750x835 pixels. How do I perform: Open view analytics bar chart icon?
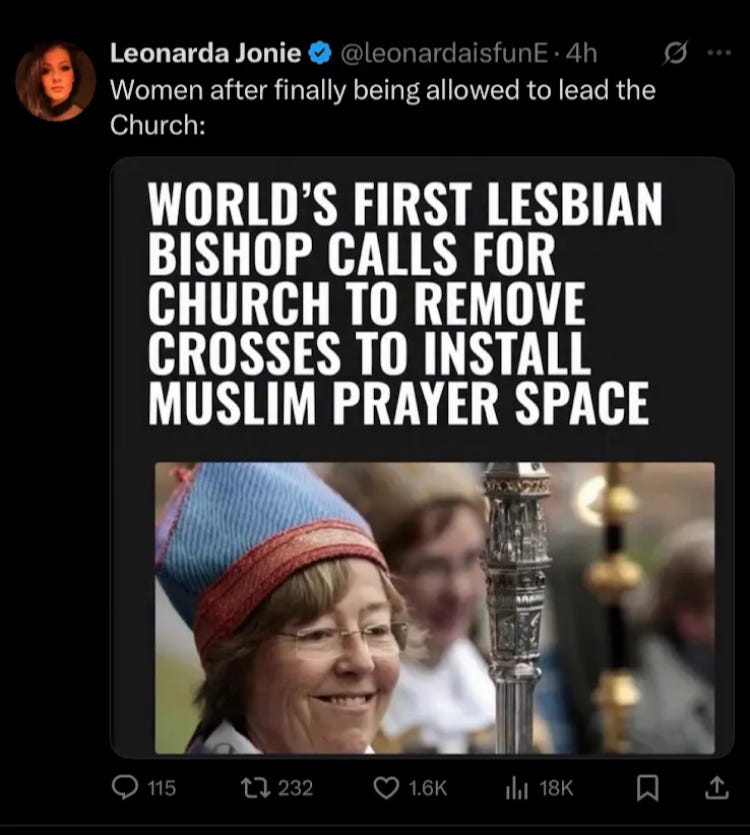[x=516, y=789]
